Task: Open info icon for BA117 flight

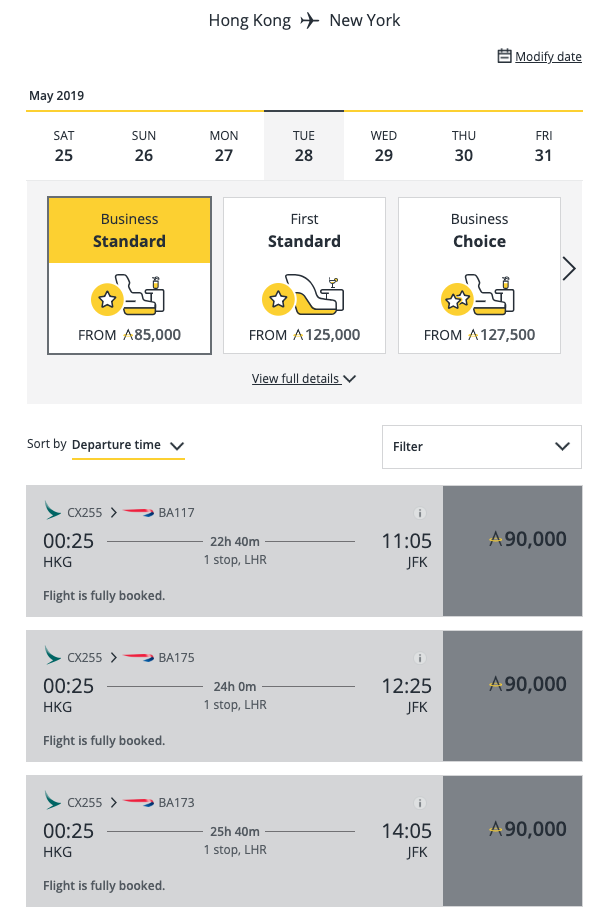Action: pyautogui.click(x=419, y=513)
